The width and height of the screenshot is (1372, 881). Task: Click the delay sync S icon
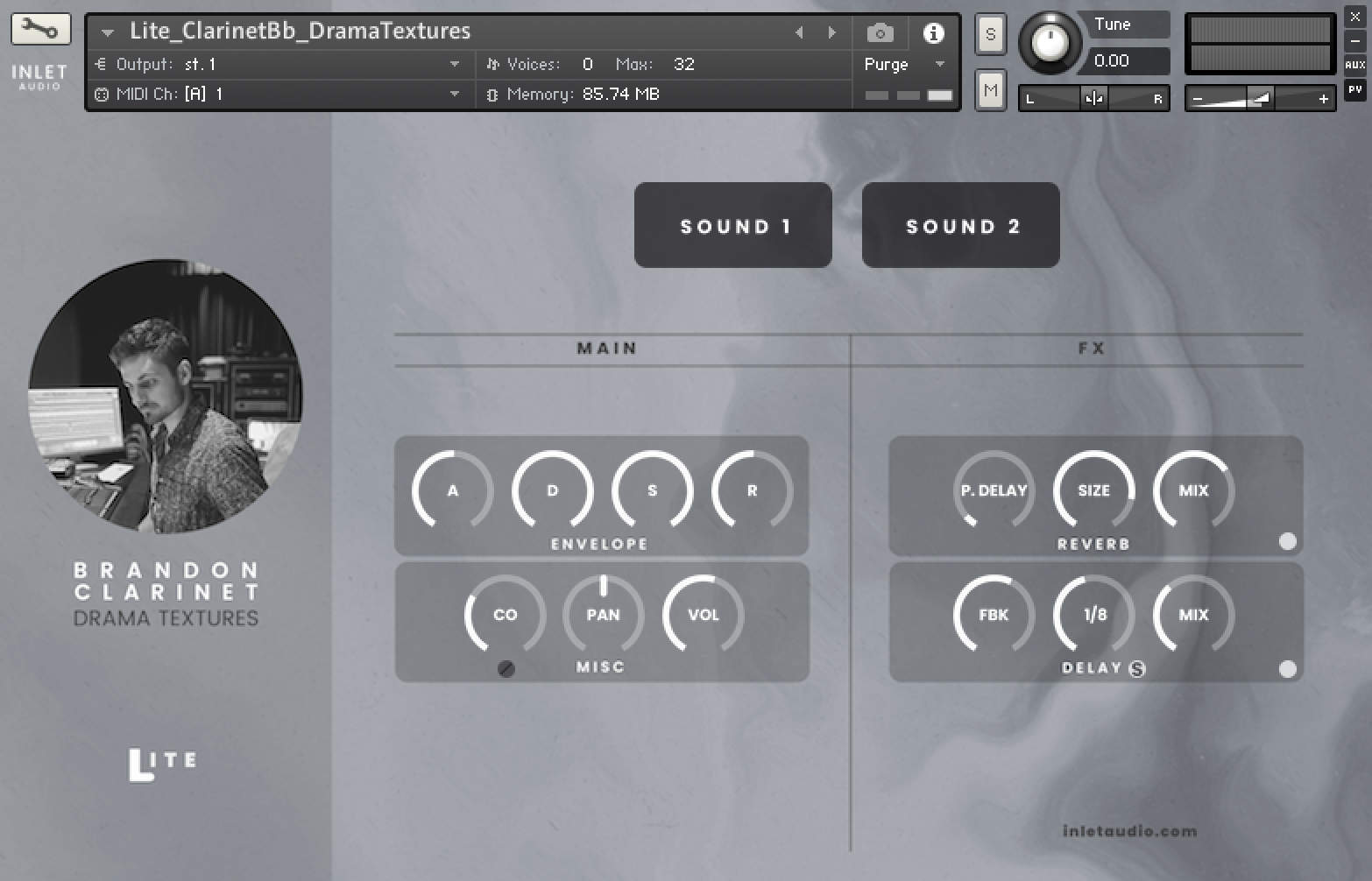[x=1137, y=669]
